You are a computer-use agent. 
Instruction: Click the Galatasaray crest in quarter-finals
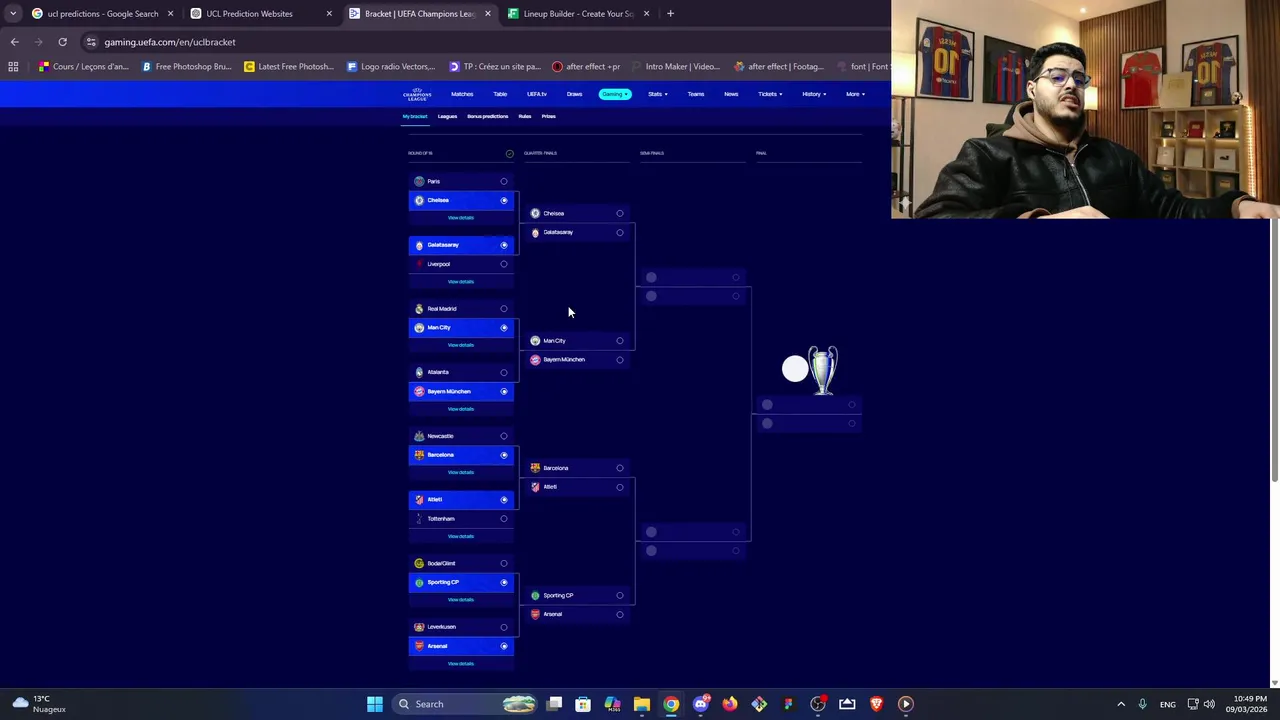(535, 232)
